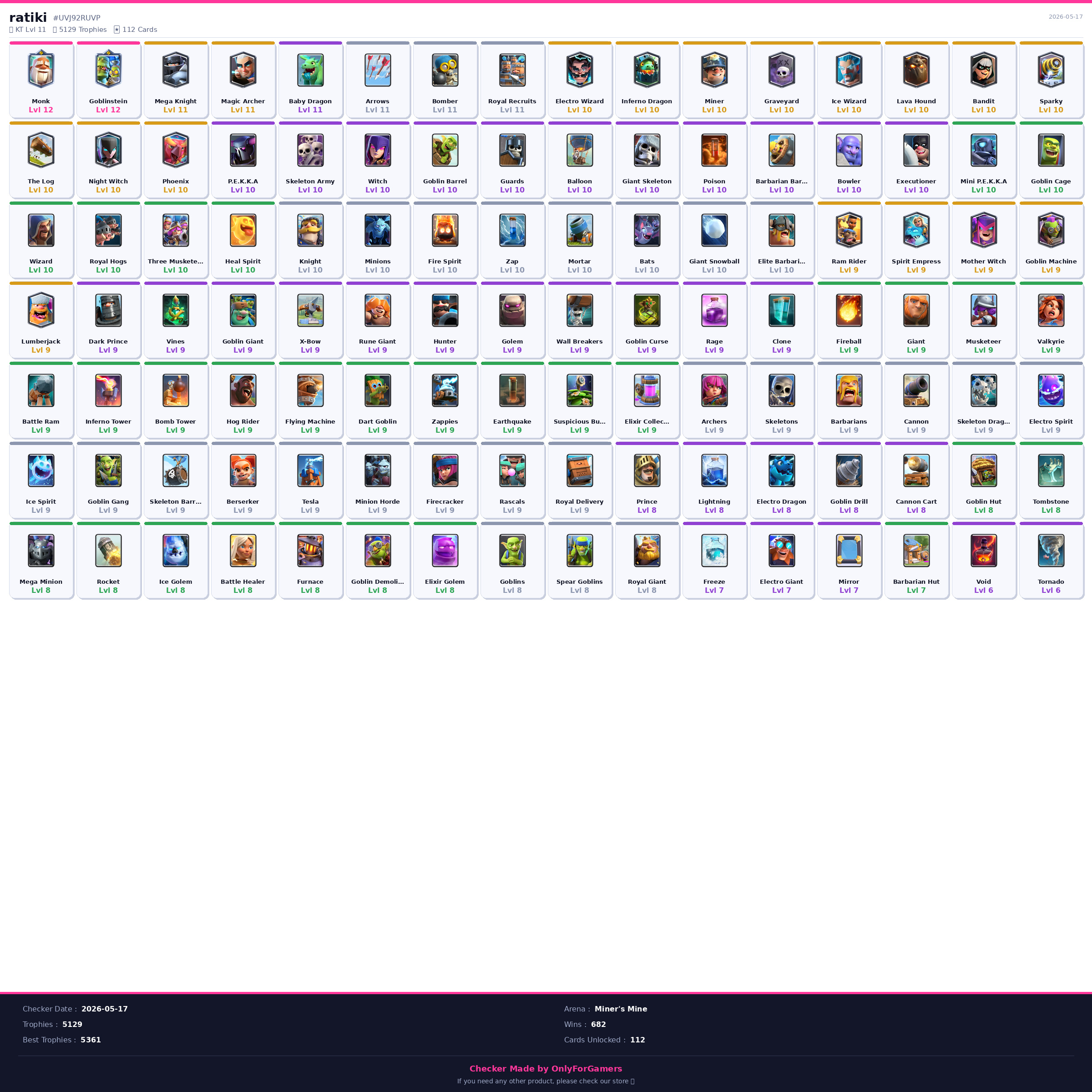The height and width of the screenshot is (1092, 1092).
Task: Select the Tornado card icon
Action: click(x=1052, y=550)
